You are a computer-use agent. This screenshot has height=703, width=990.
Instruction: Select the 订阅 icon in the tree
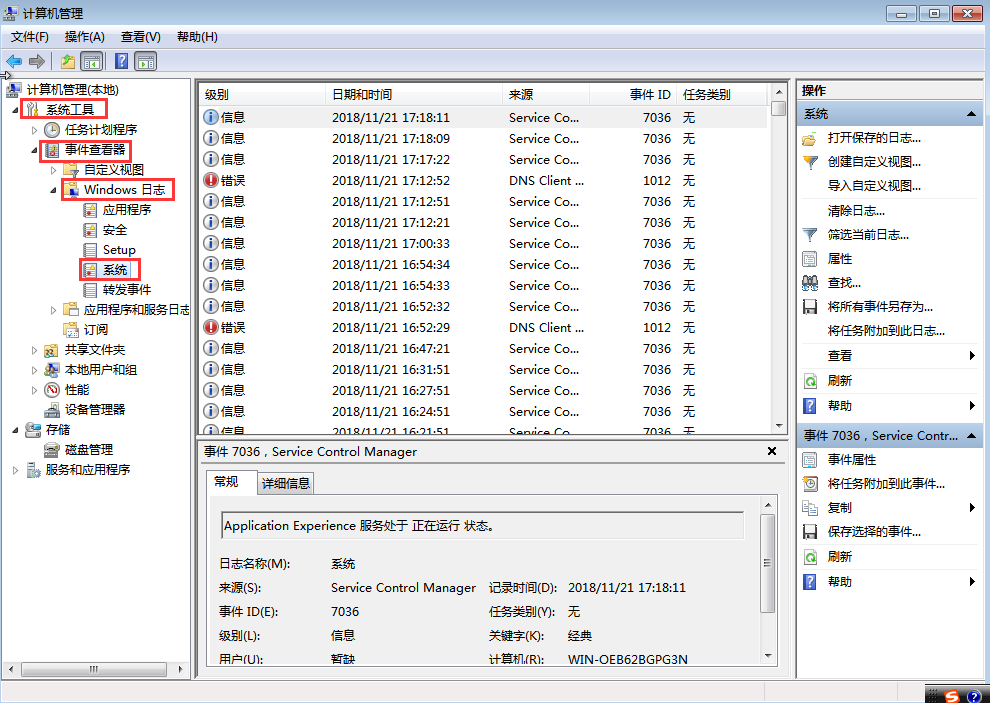tap(71, 330)
